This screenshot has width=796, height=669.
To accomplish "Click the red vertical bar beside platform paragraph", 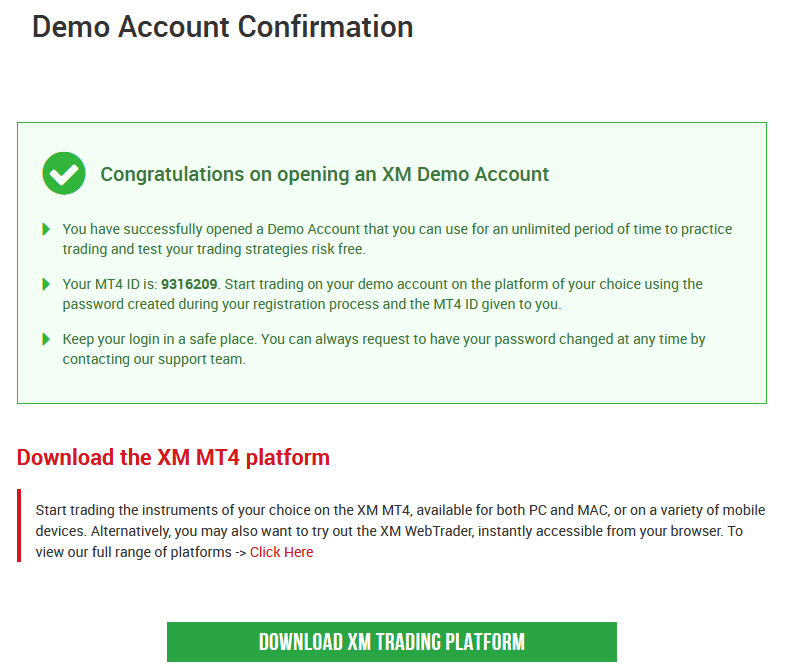I will point(19,526).
